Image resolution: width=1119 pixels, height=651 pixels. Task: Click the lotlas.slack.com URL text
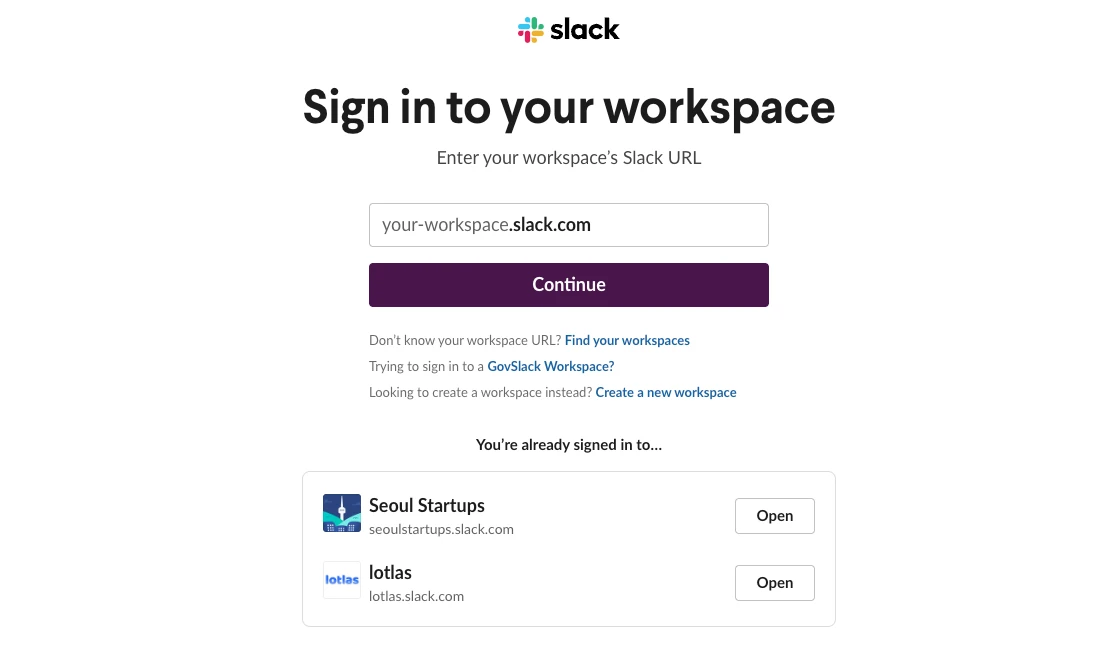point(416,596)
